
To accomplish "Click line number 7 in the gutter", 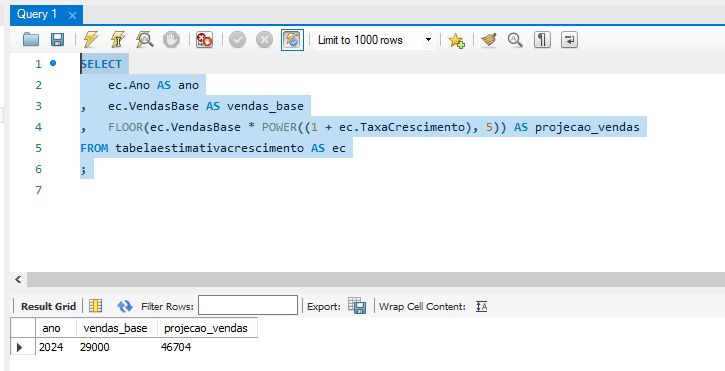I will 38,190.
